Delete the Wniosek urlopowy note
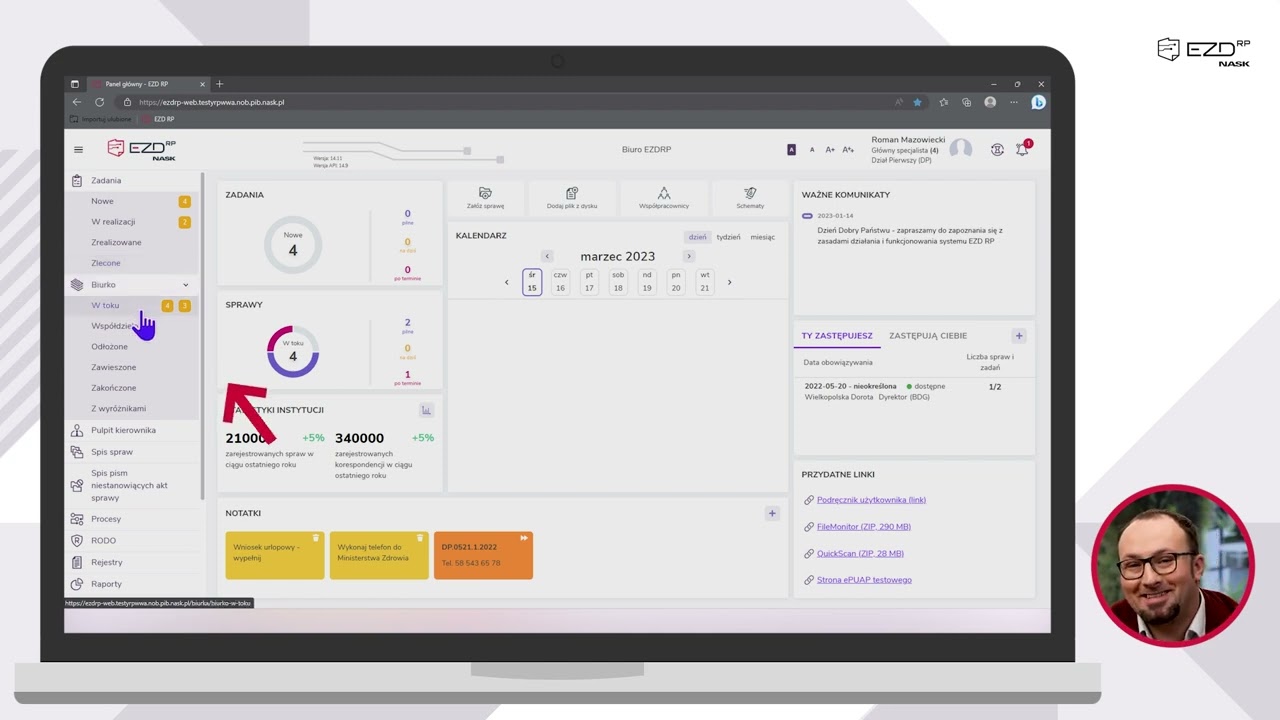The image size is (1280, 720). tap(316, 538)
